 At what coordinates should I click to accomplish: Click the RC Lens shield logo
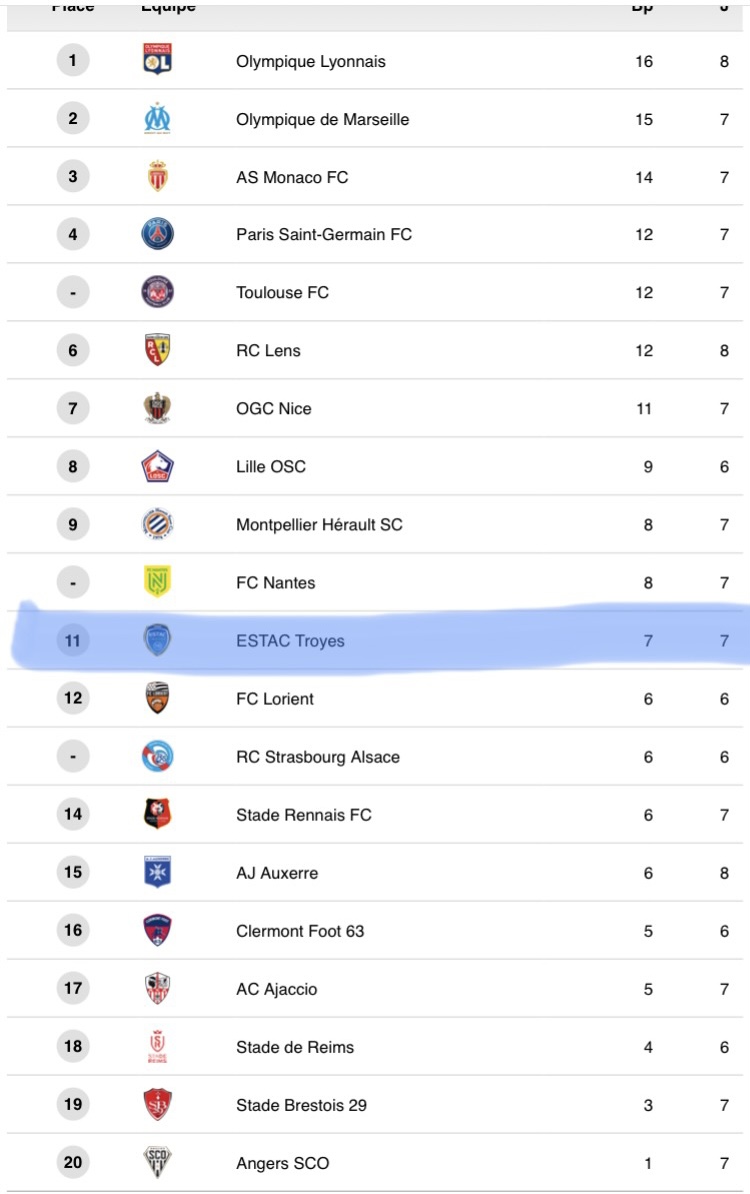click(x=158, y=350)
